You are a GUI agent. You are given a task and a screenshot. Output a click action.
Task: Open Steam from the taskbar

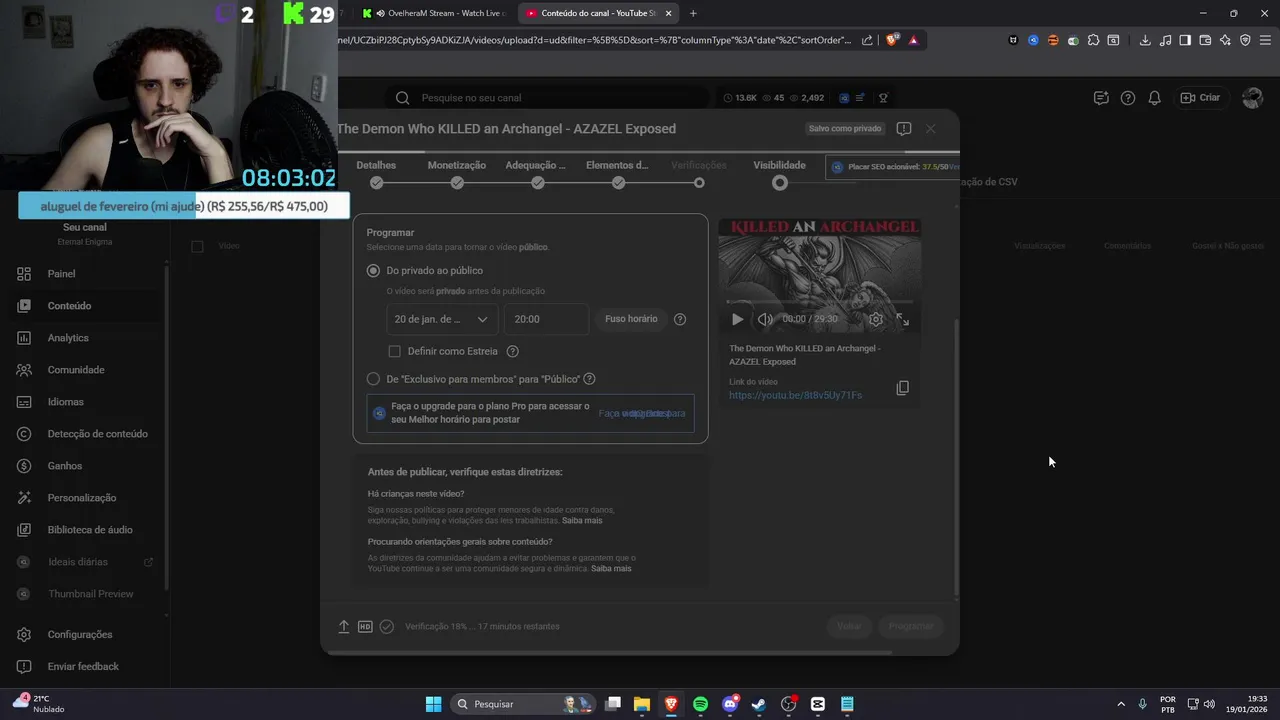759,704
